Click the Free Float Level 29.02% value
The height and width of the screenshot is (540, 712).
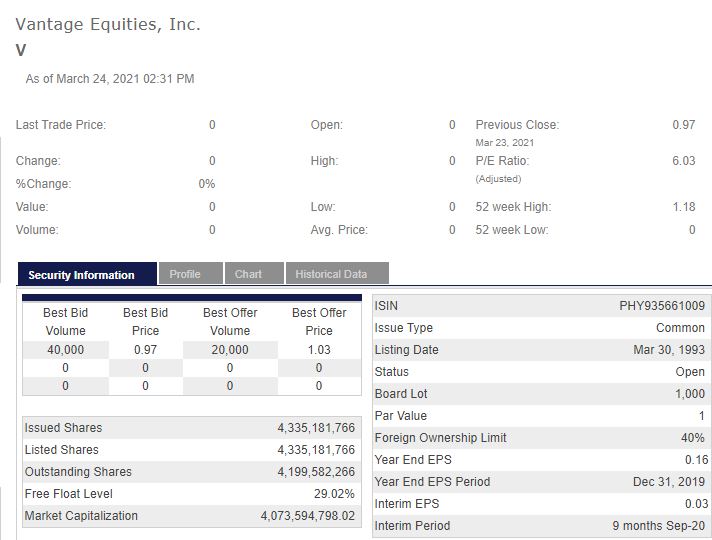(334, 494)
